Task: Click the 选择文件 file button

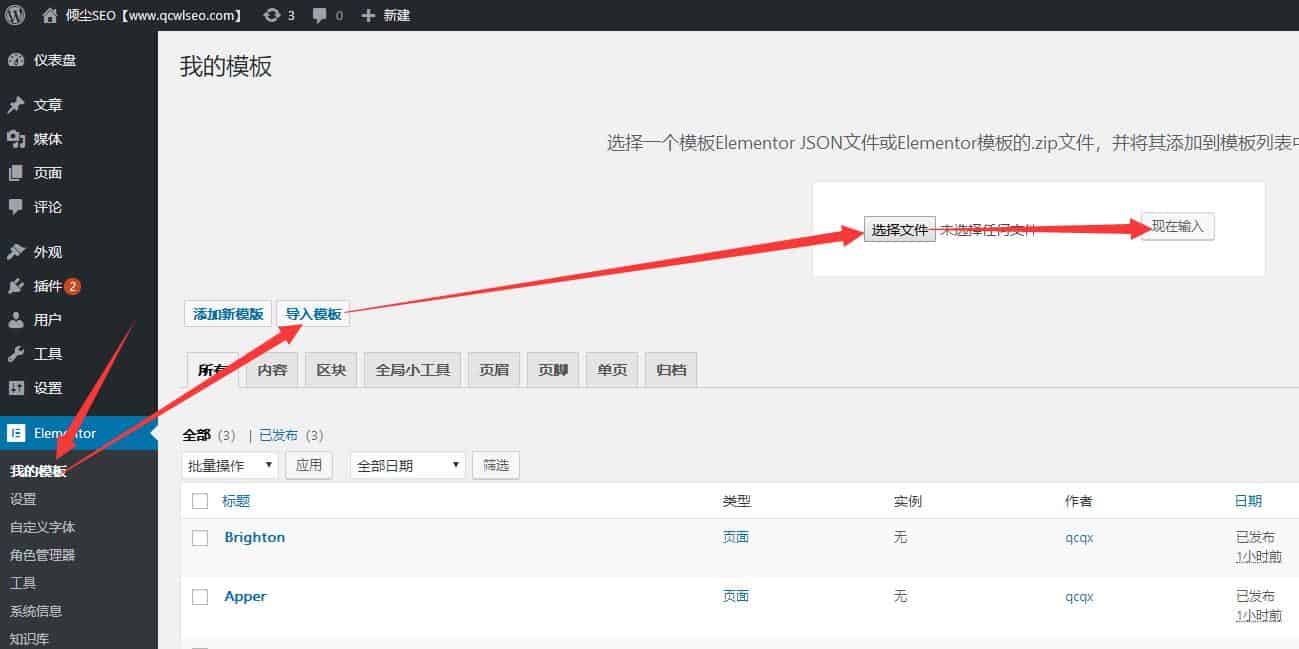Action: click(x=900, y=230)
